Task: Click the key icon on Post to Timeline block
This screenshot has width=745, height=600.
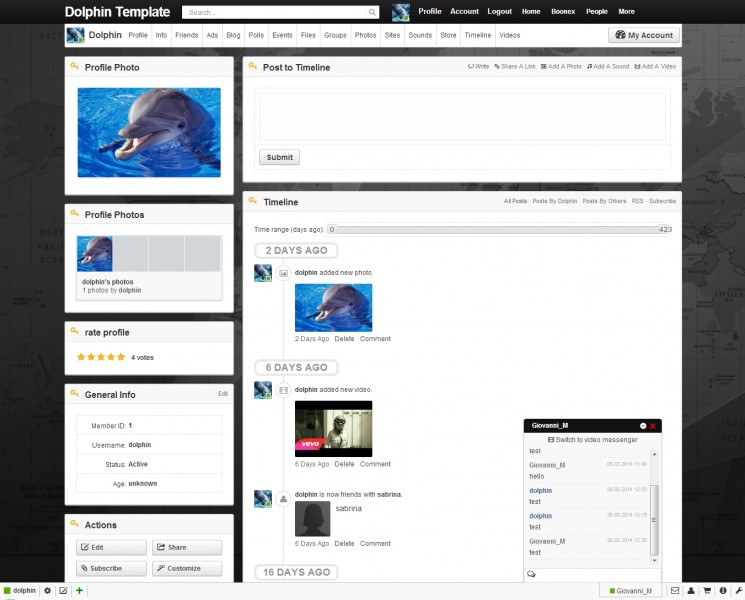Action: (x=253, y=66)
